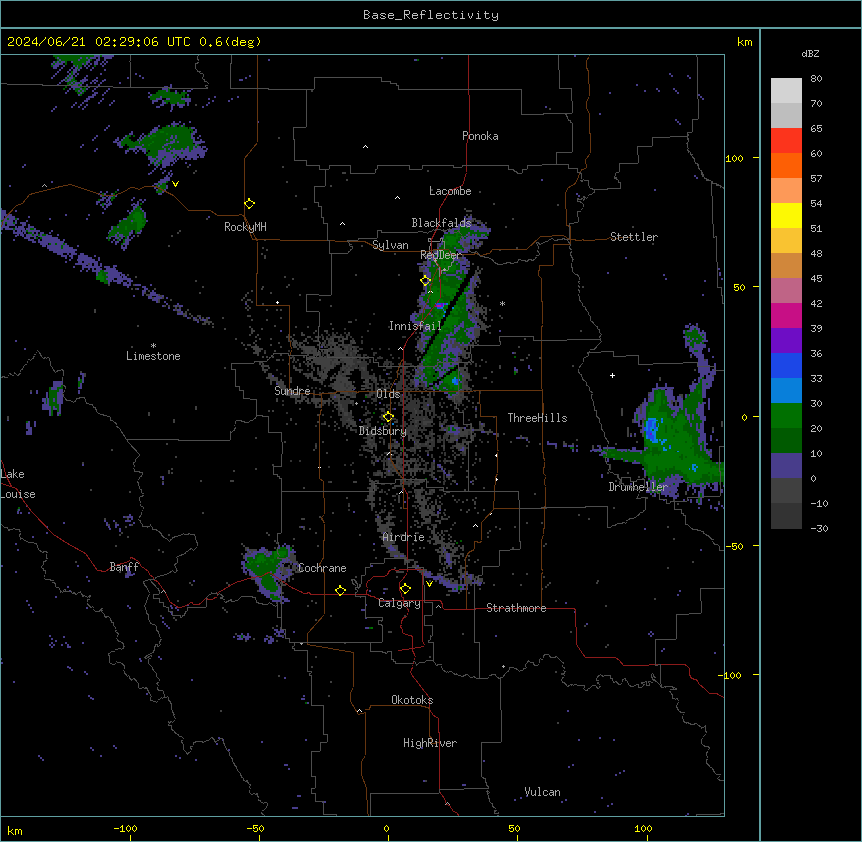Click the dBZ legend heading

coord(810,53)
